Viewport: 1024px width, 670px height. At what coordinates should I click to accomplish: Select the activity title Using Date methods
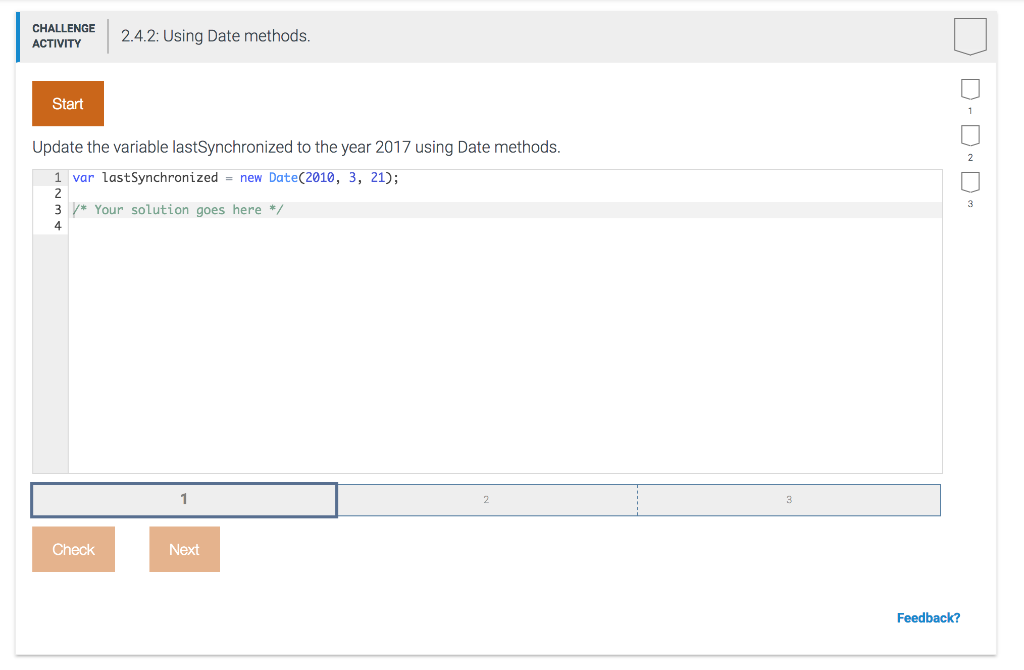click(213, 36)
